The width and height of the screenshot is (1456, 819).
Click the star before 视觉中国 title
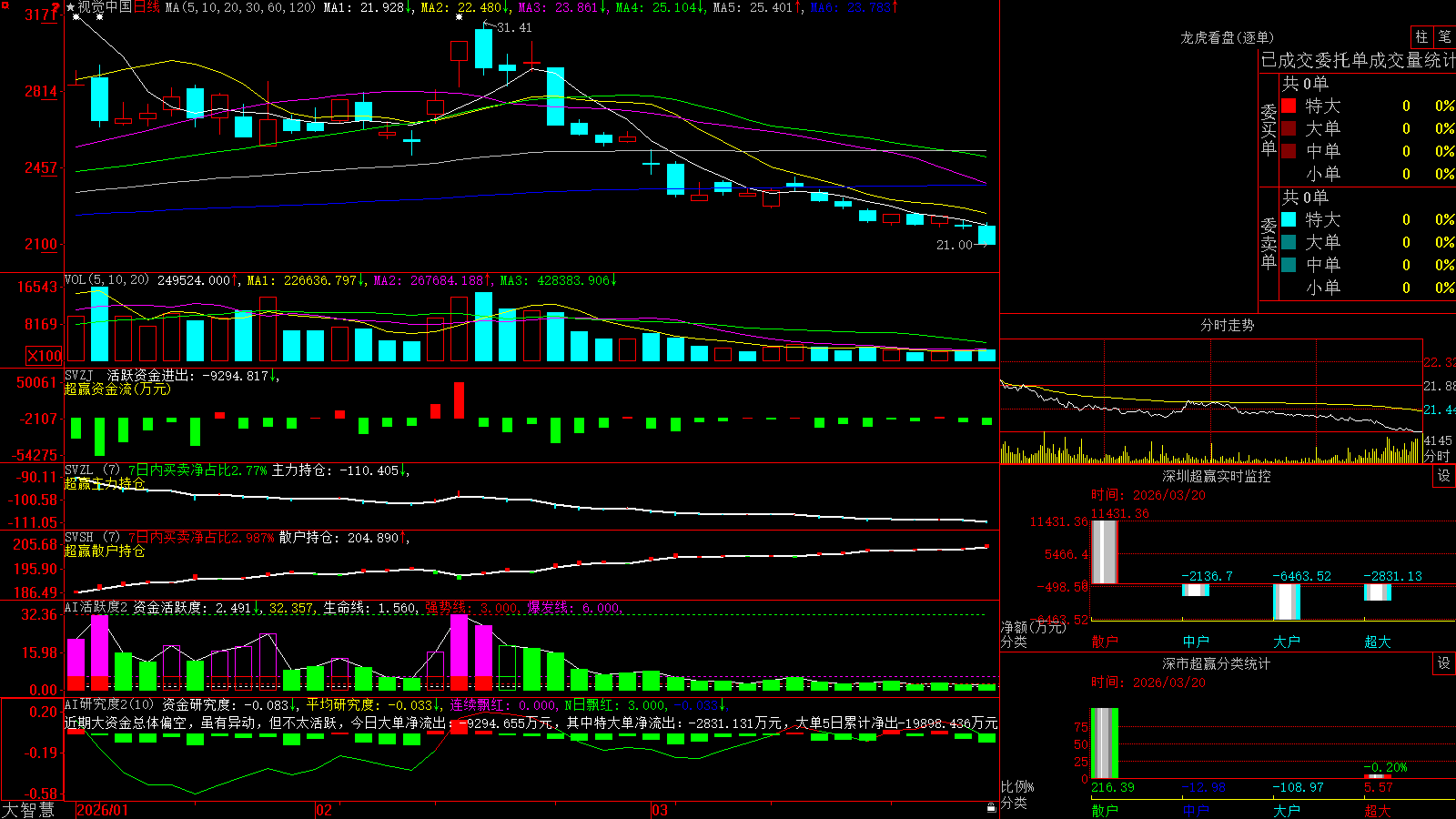(x=70, y=7)
